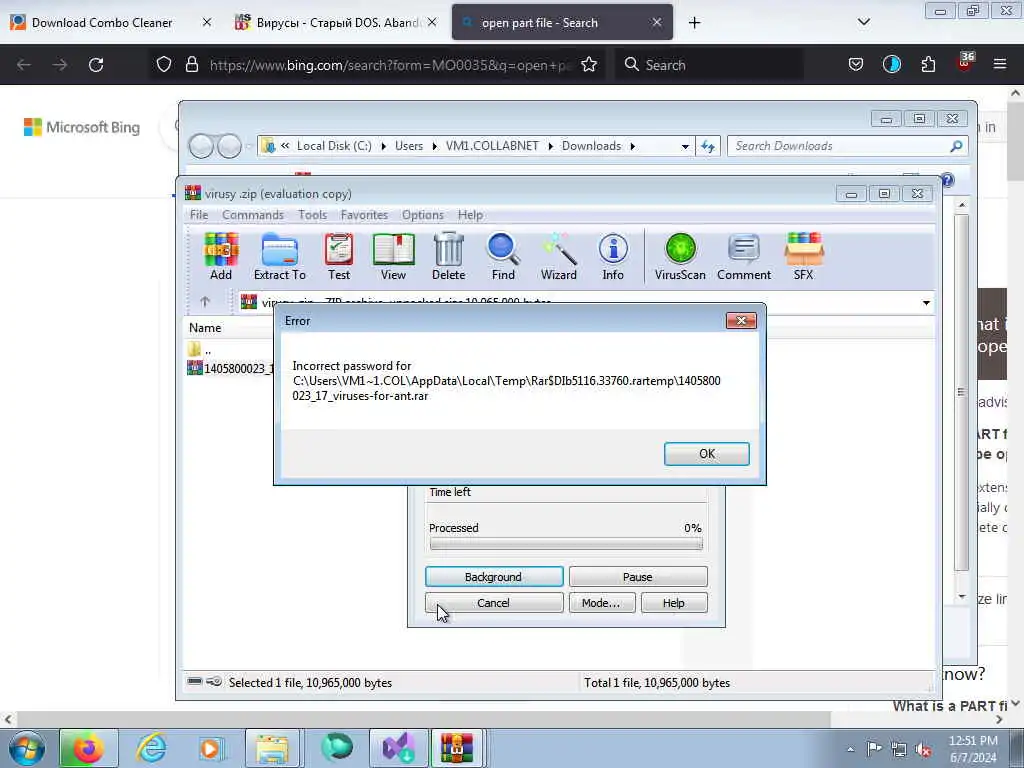1024x768 pixels.
Task: Select the parent folder '..' entry
Action: 199,350
